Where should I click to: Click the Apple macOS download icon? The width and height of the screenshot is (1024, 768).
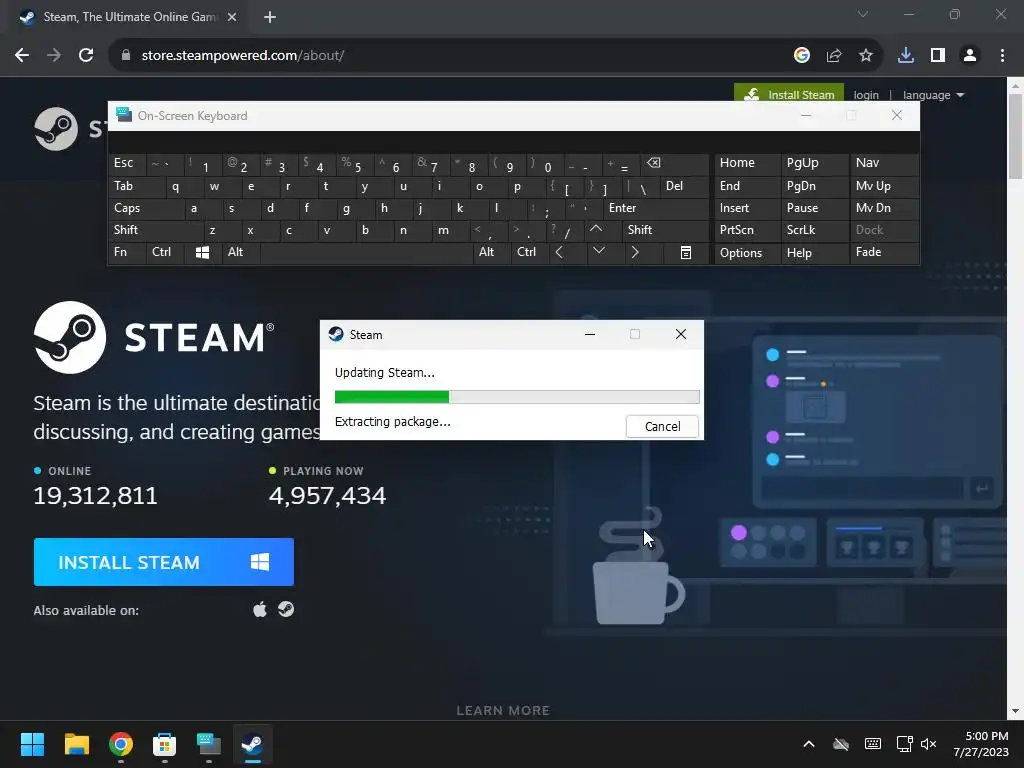[x=260, y=609]
